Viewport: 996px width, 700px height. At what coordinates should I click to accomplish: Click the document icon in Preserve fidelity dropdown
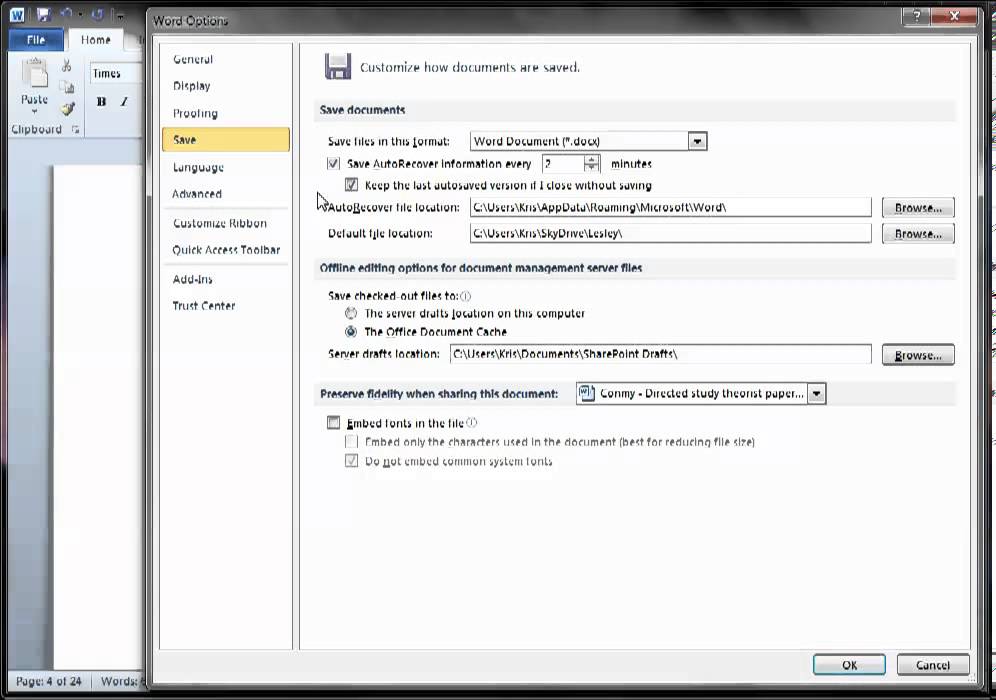pyautogui.click(x=586, y=393)
